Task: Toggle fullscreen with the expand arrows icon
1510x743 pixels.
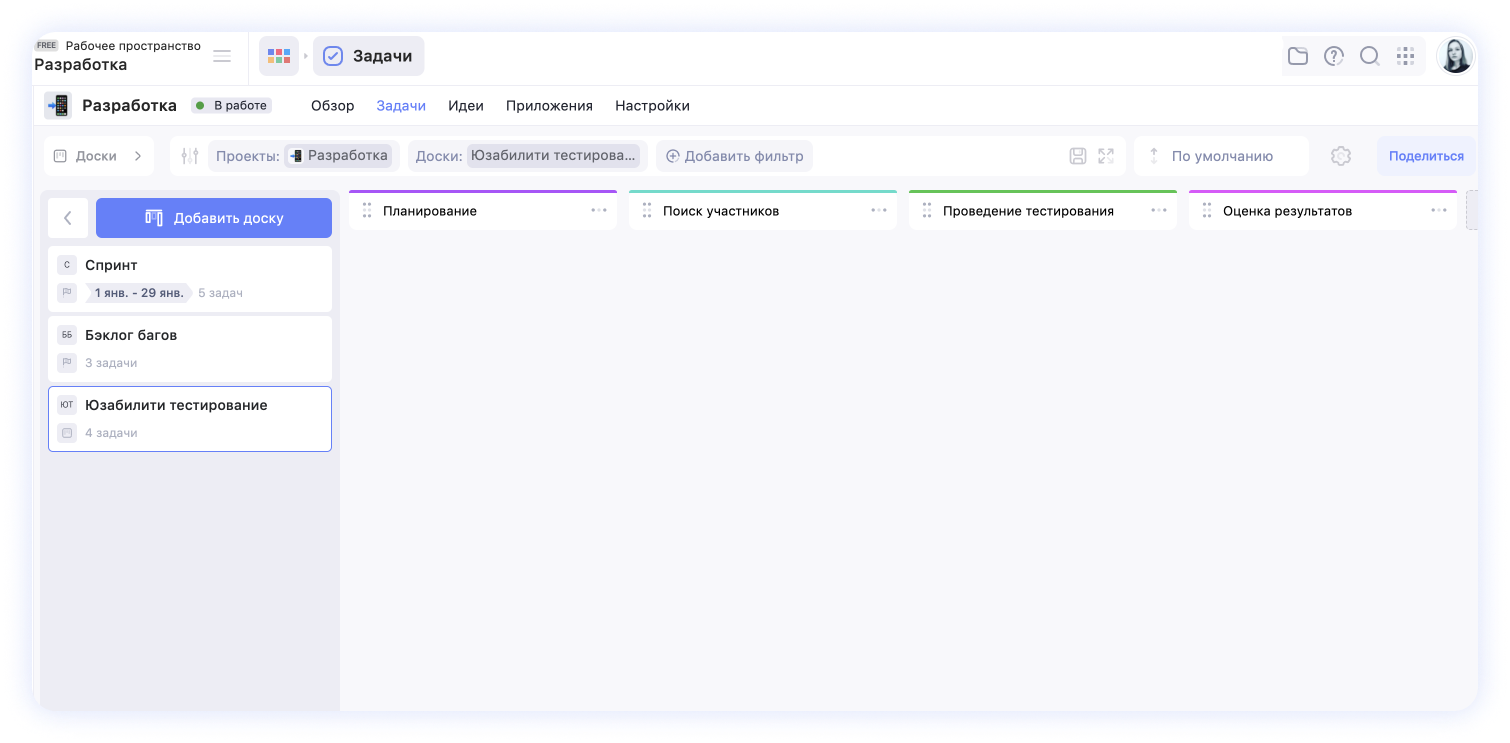Action: pos(1106,156)
